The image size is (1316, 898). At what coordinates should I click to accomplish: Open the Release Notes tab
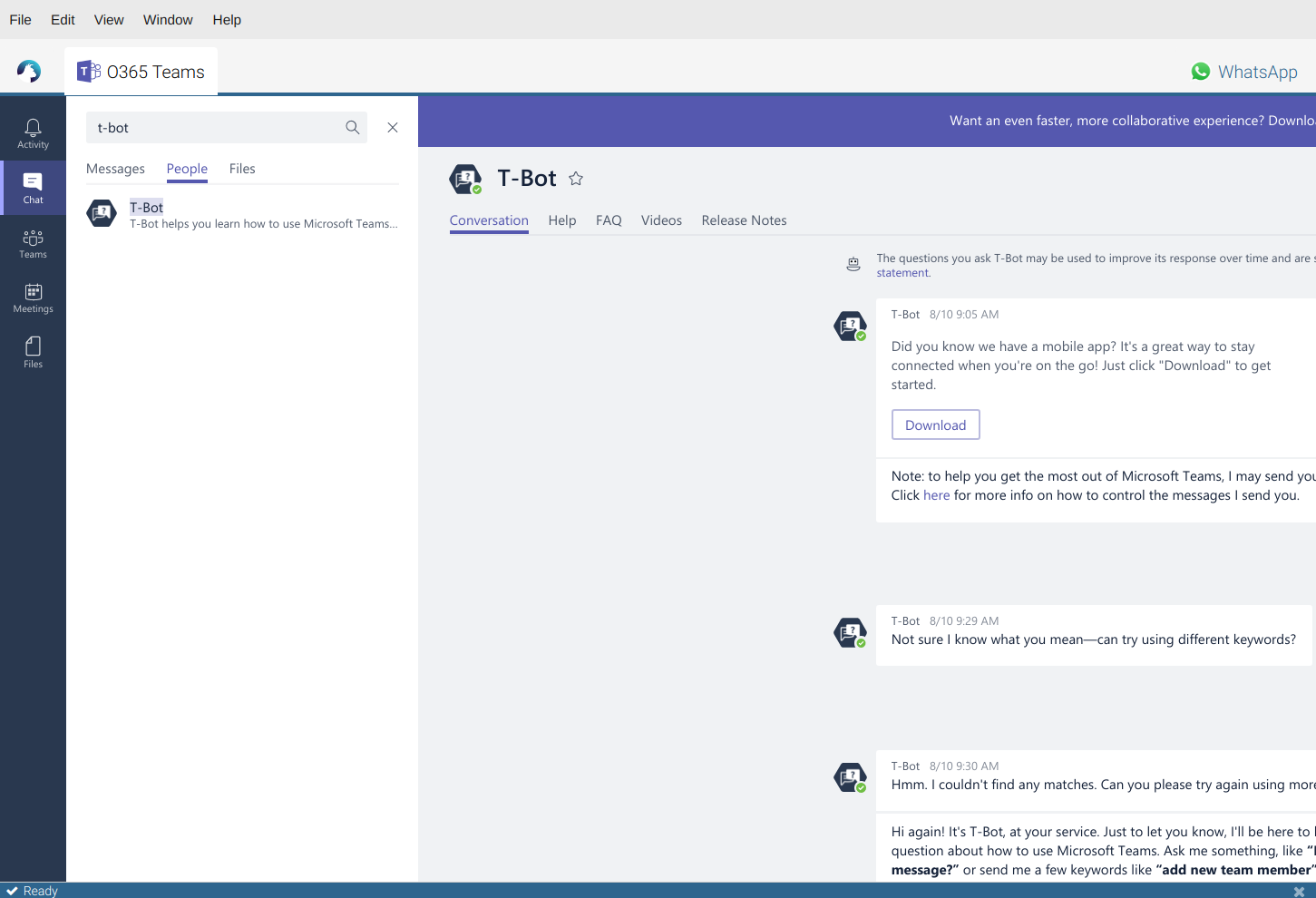coord(744,220)
